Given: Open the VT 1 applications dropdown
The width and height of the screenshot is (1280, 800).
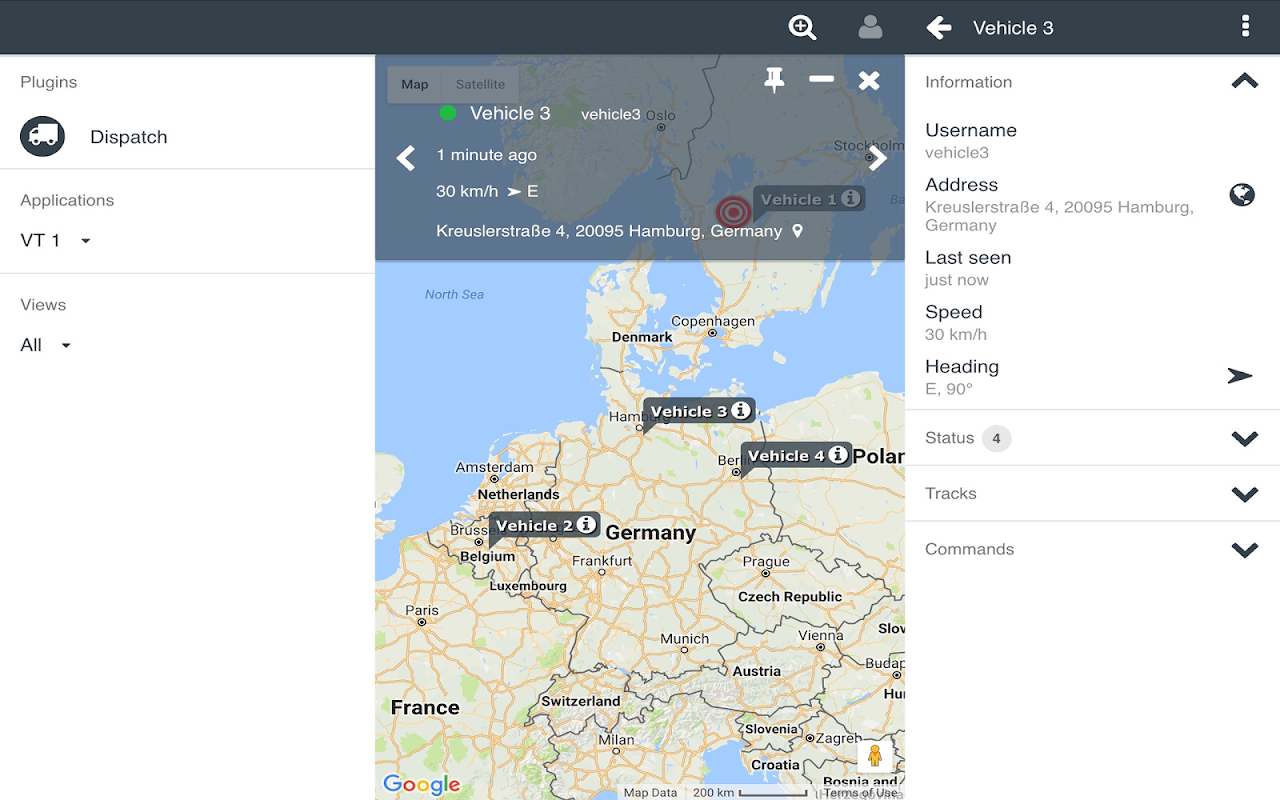Looking at the screenshot, I should [x=56, y=240].
